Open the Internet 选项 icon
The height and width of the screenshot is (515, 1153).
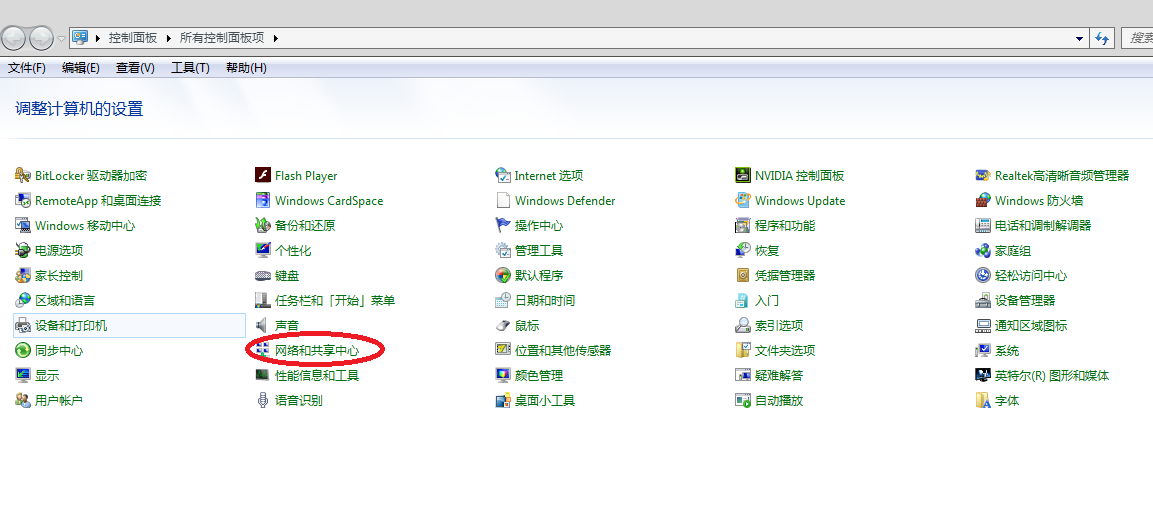coord(503,175)
